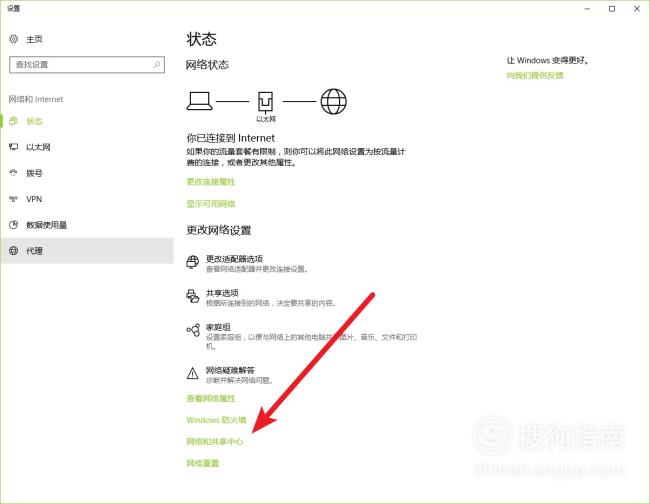This screenshot has height=504, width=650.
Task: Open the 显示可用网络 link
Action: 211,204
